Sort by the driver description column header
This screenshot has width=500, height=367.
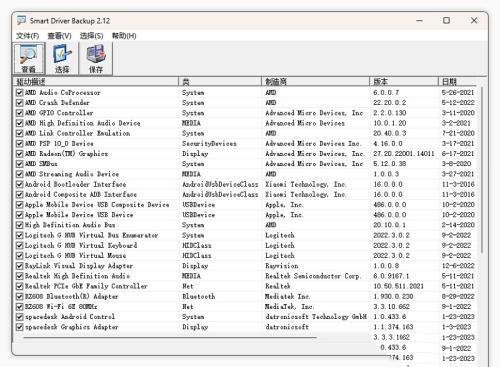(96, 81)
